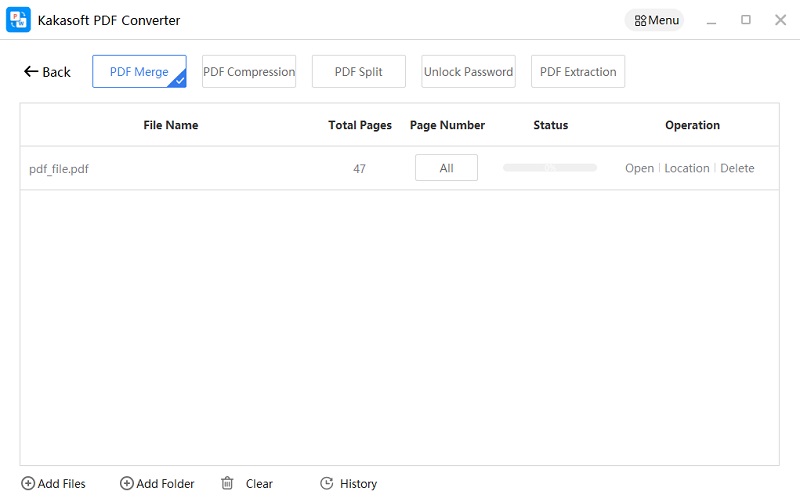Click the Clear trash button
The image size is (800, 502).
(247, 483)
